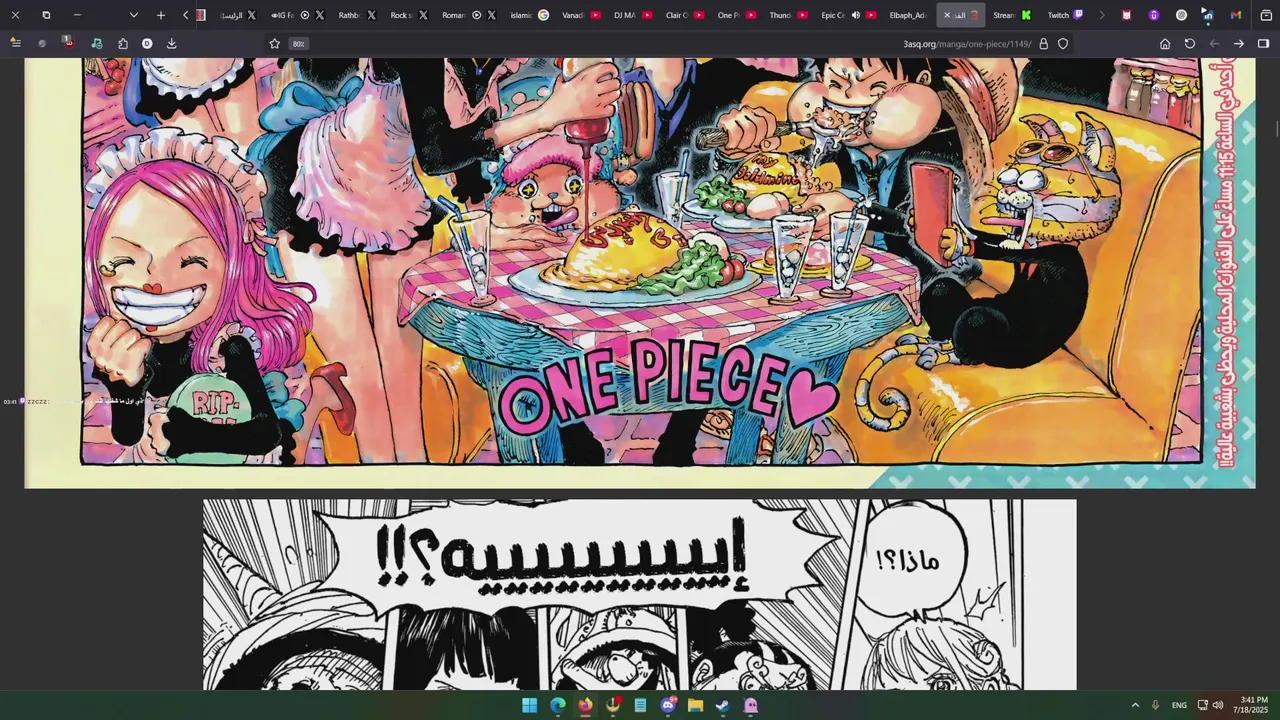Open Firefox from the taskbar
This screenshot has width=1280, height=720.
click(x=585, y=705)
